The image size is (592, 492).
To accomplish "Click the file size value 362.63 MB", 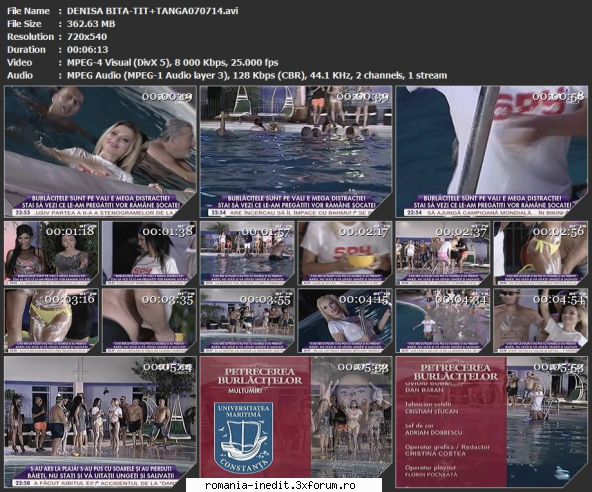I will click(x=91, y=24).
